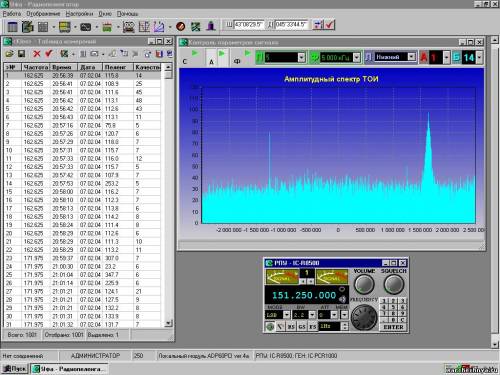
Task: Toggle the green power button on receiver
Action: coord(270,327)
